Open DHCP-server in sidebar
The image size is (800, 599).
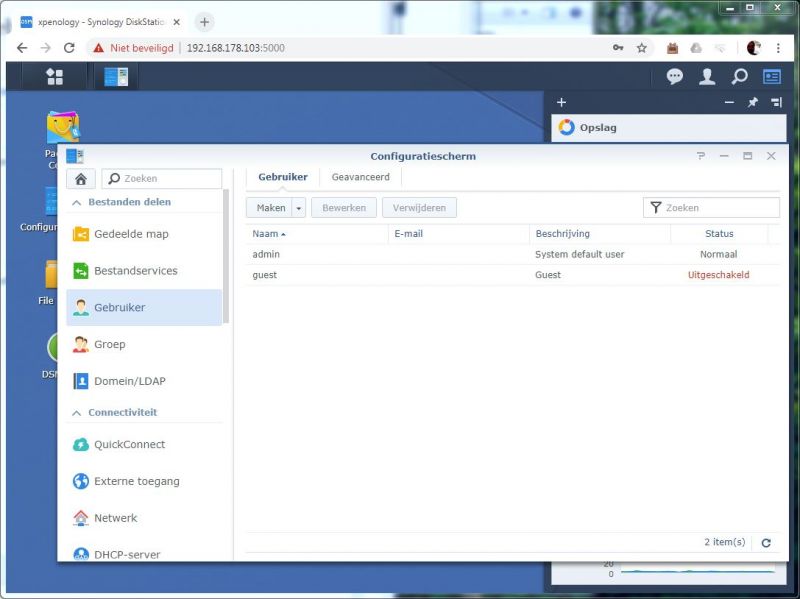(x=144, y=554)
